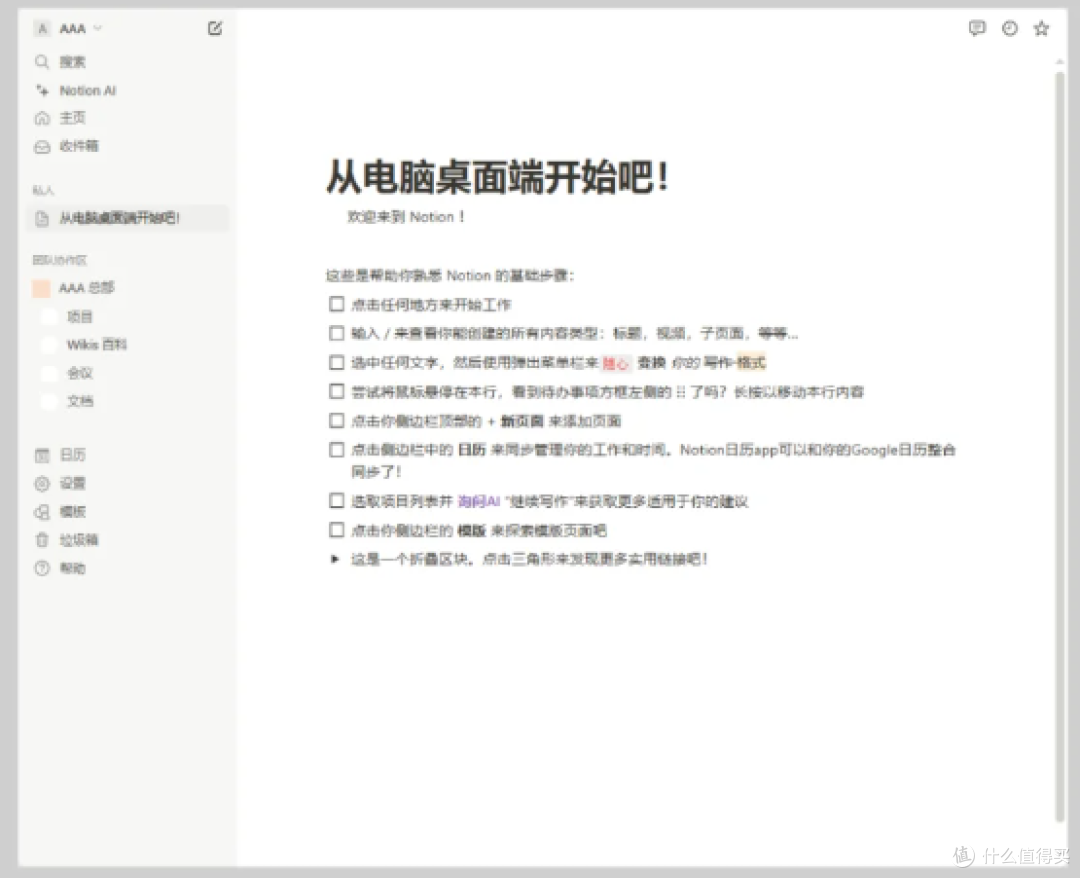Click the 欢迎来到 Notion! text line
This screenshot has width=1080, height=878.
click(406, 217)
